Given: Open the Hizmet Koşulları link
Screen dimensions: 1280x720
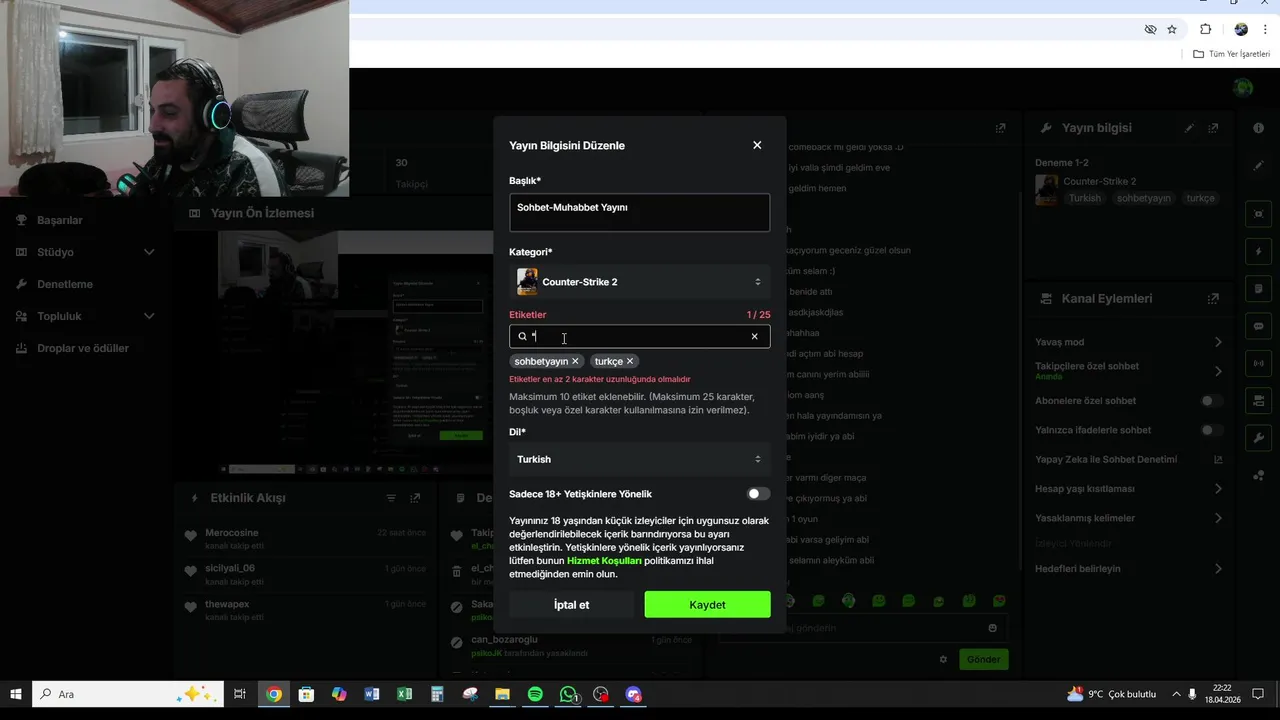Looking at the screenshot, I should coord(604,561).
